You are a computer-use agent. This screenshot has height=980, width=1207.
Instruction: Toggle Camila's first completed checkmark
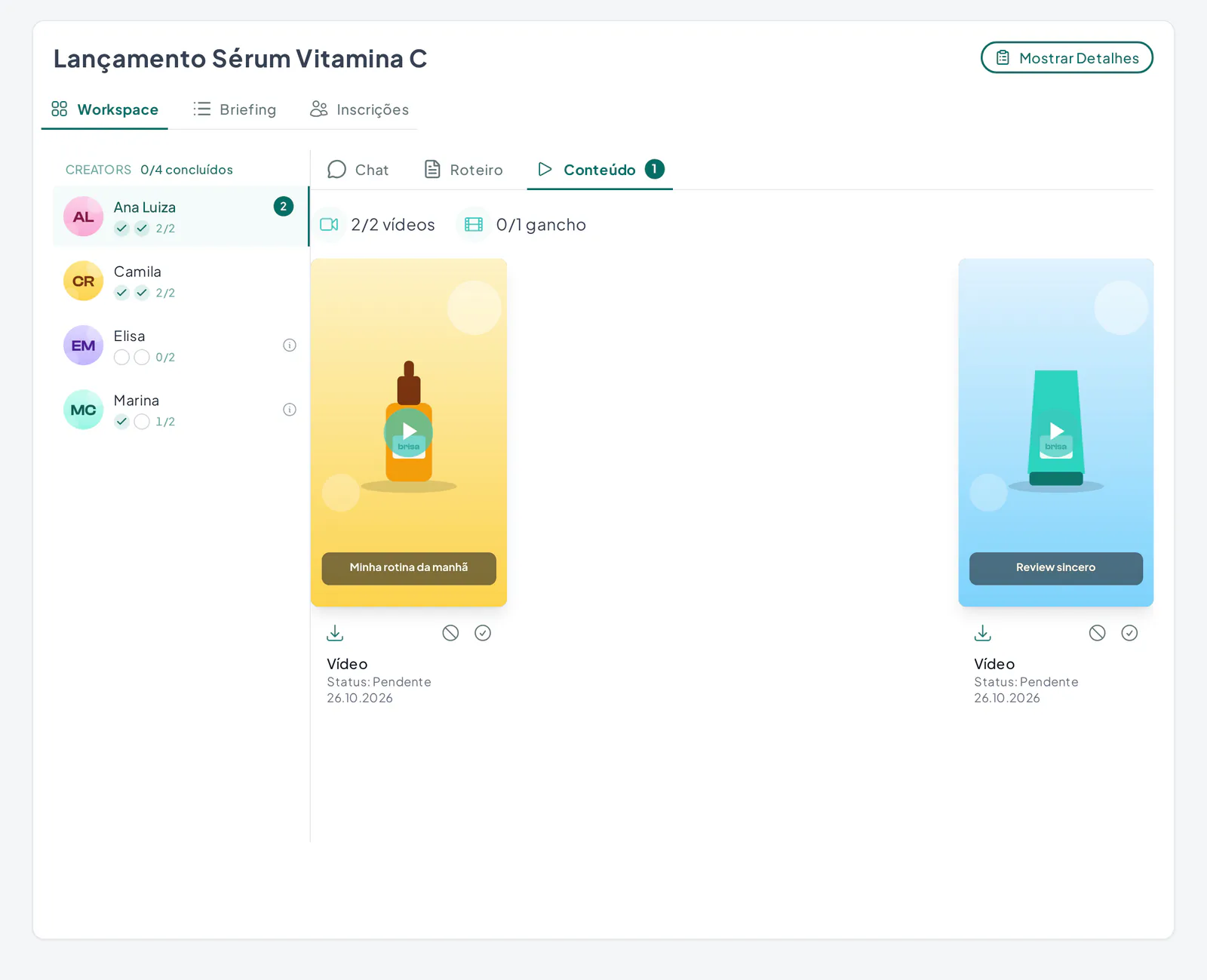pos(121,293)
